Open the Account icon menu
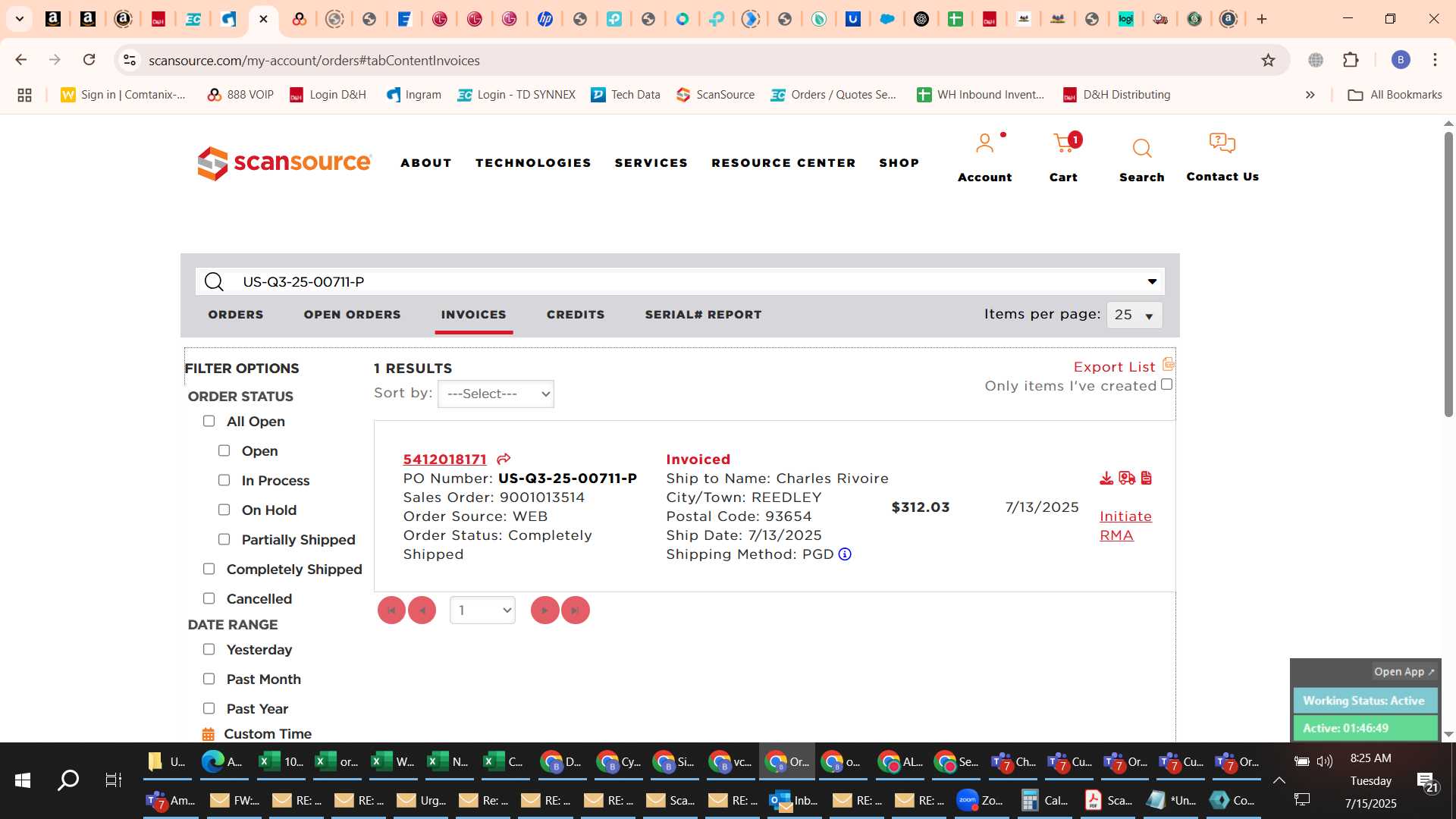 (x=984, y=143)
